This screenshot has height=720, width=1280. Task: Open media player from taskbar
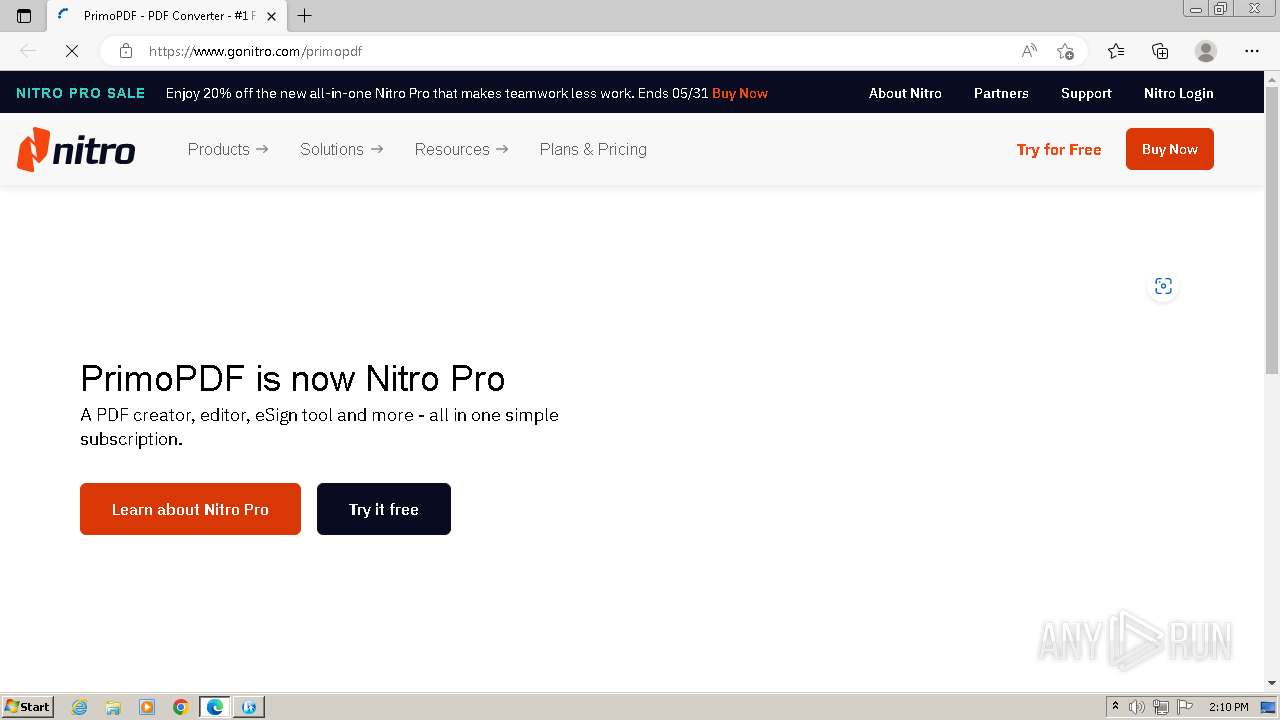147,707
